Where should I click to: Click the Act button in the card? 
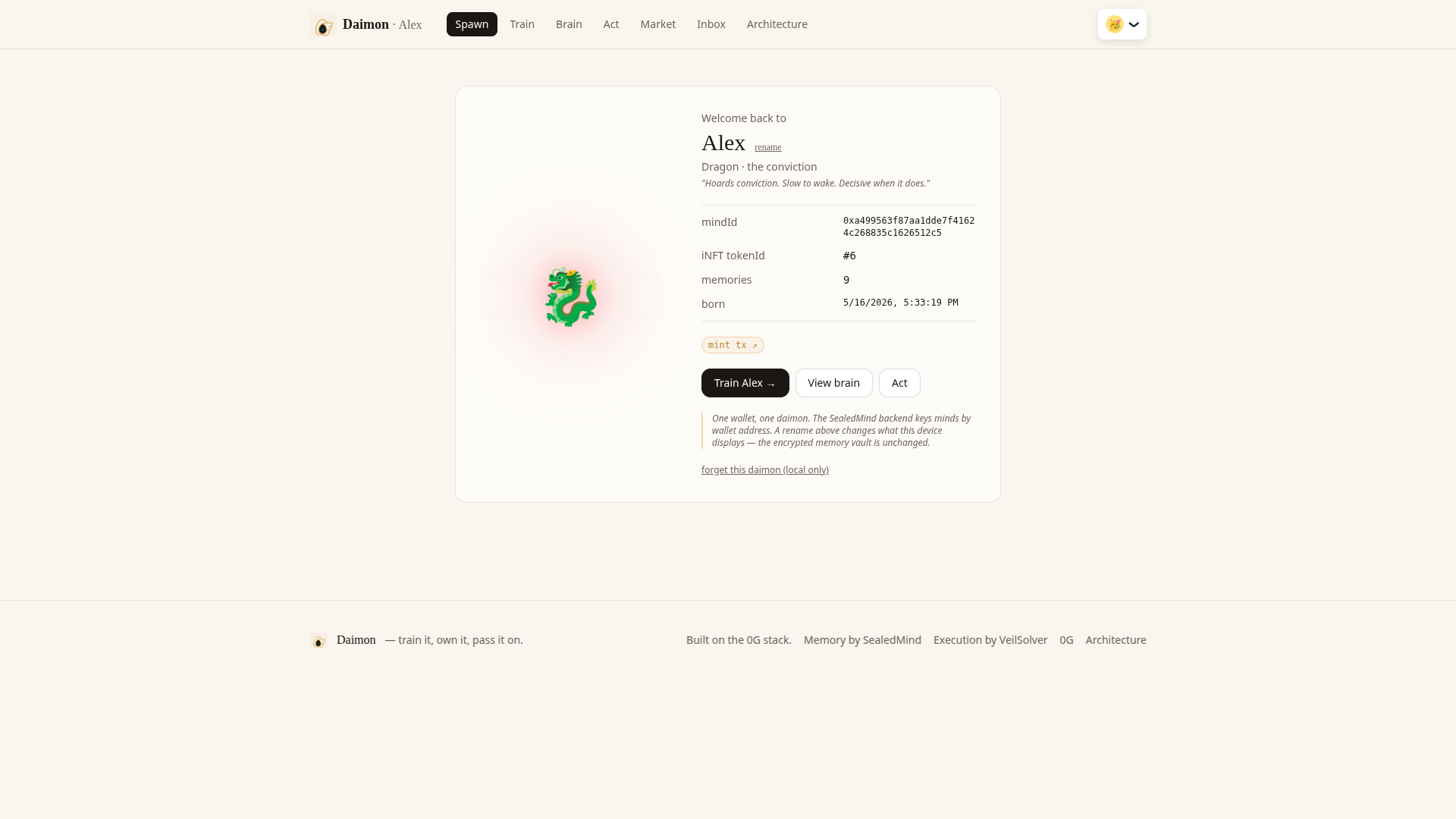click(899, 383)
